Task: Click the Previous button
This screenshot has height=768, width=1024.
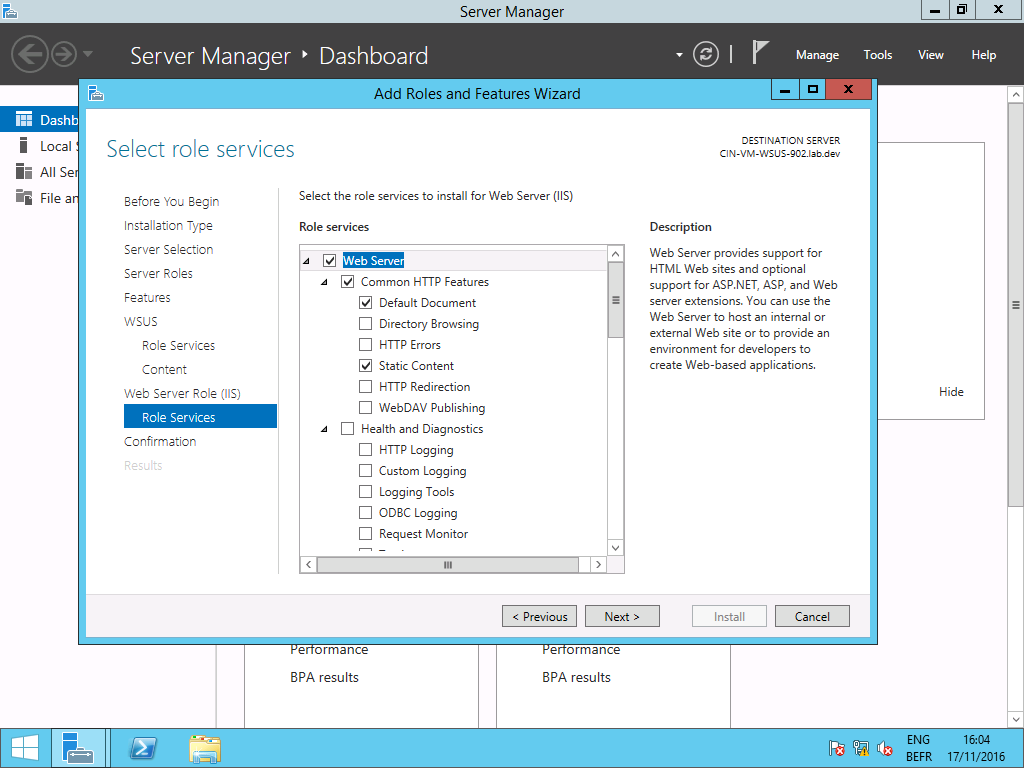Action: click(539, 616)
